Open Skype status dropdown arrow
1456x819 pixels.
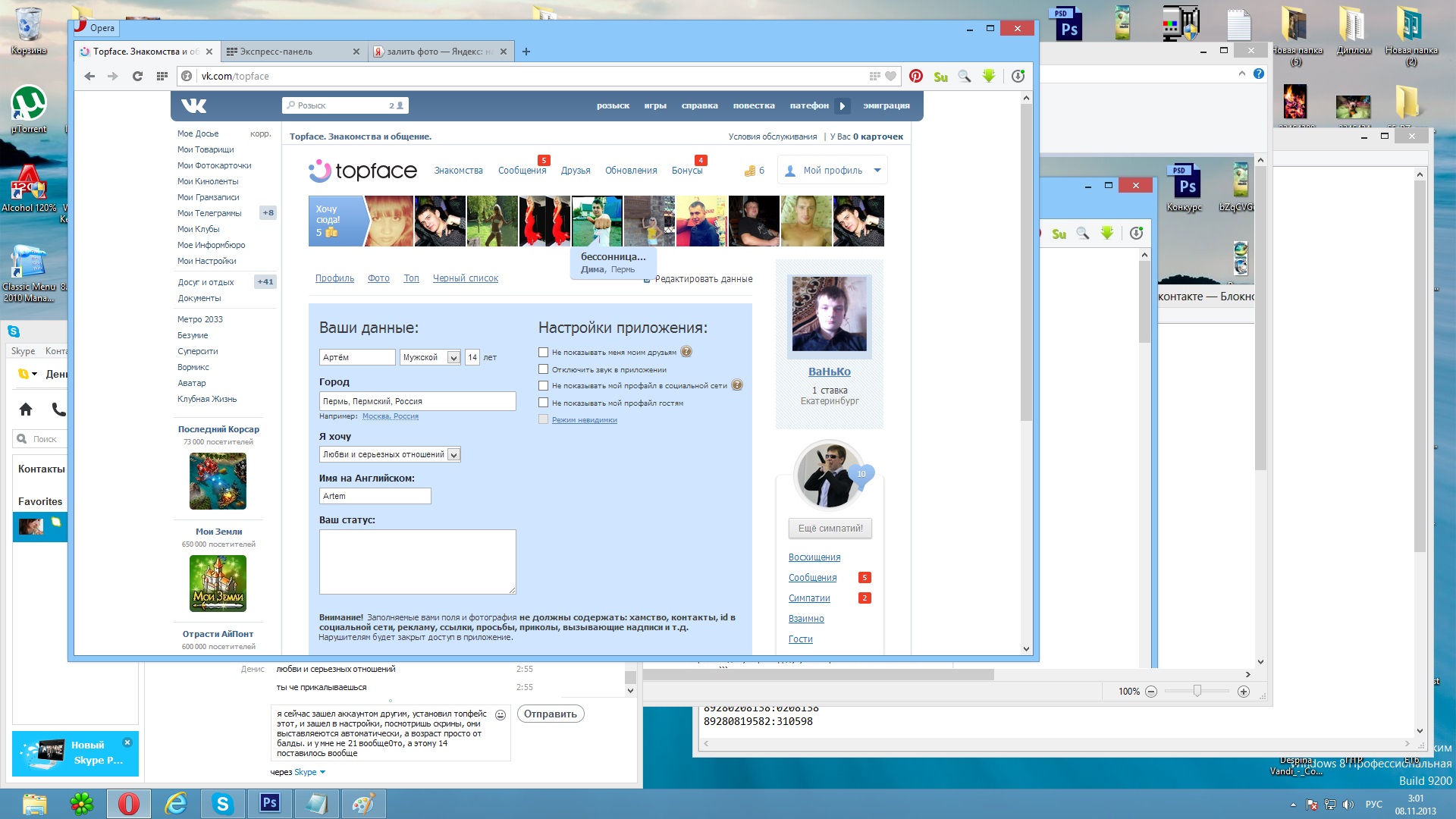(x=35, y=374)
